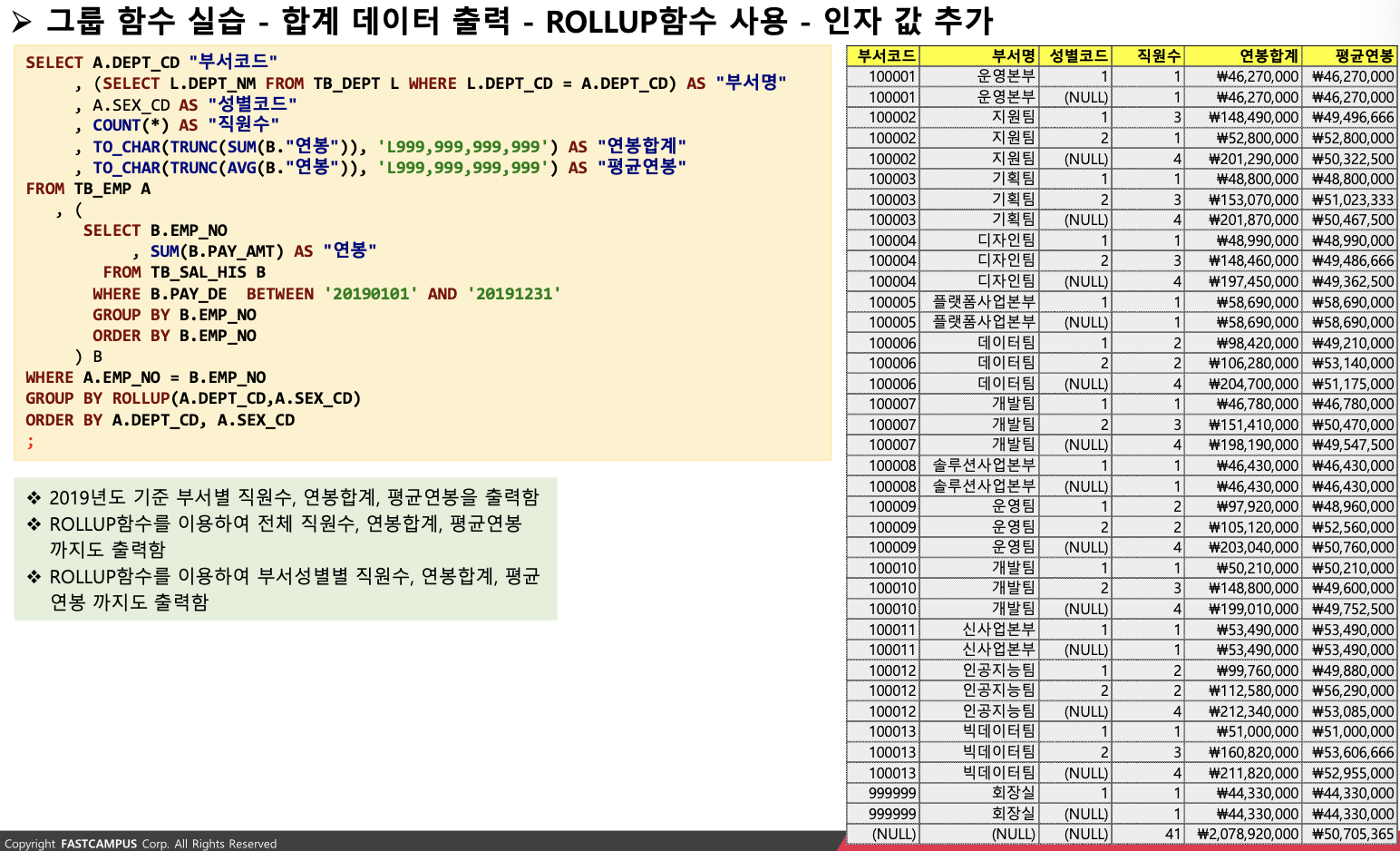This screenshot has width=1400, height=851.
Task: Click the cell ₩160,820,000
Action: [1243, 752]
